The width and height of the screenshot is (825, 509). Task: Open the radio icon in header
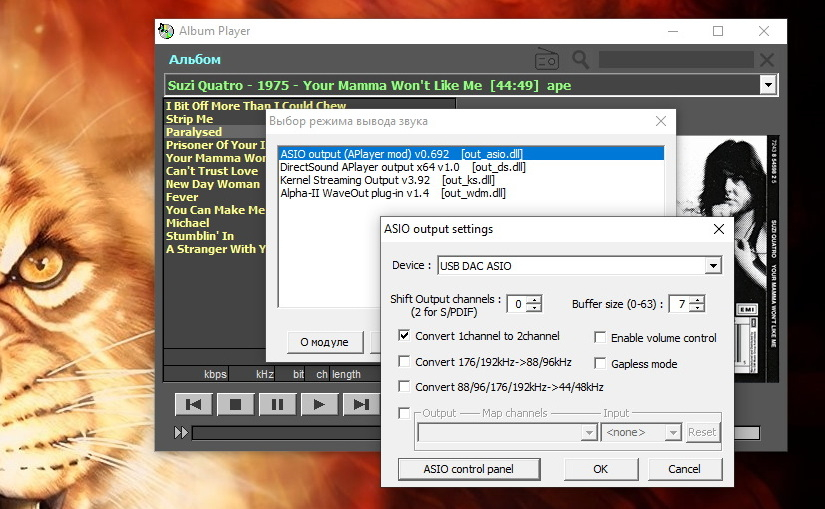[547, 59]
